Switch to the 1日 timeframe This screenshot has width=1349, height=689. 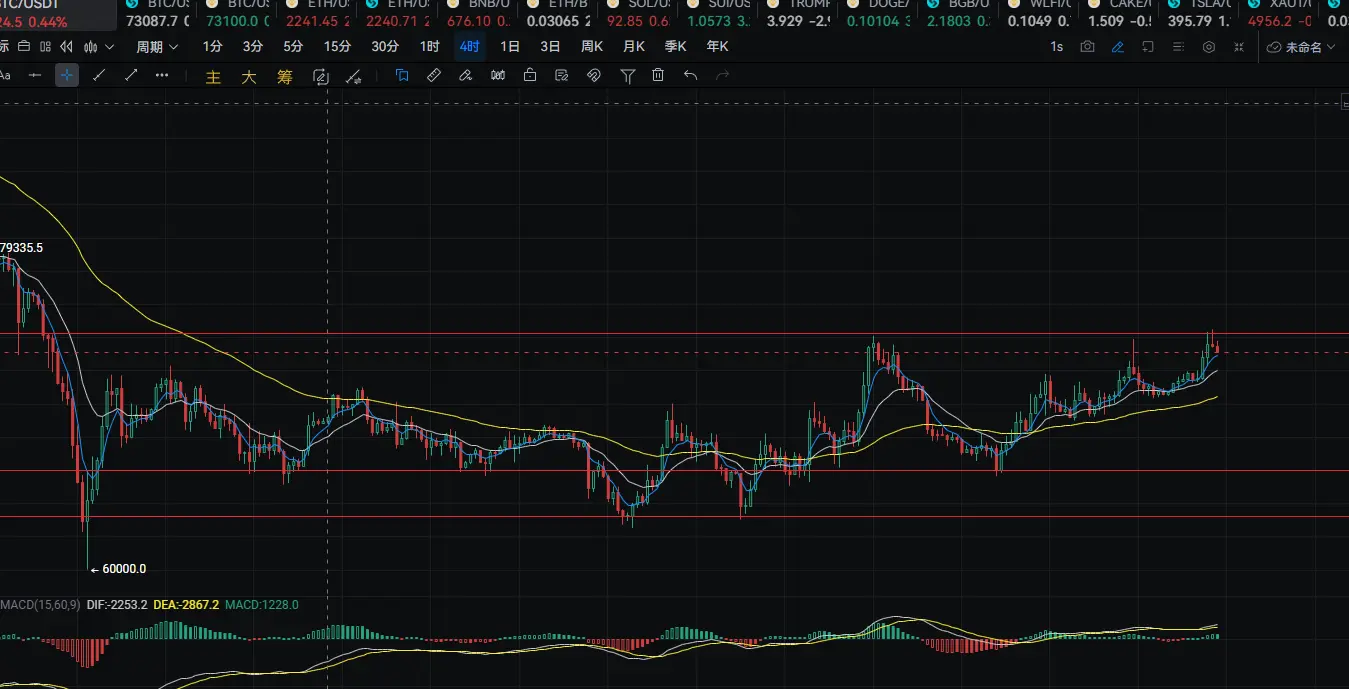[510, 47]
